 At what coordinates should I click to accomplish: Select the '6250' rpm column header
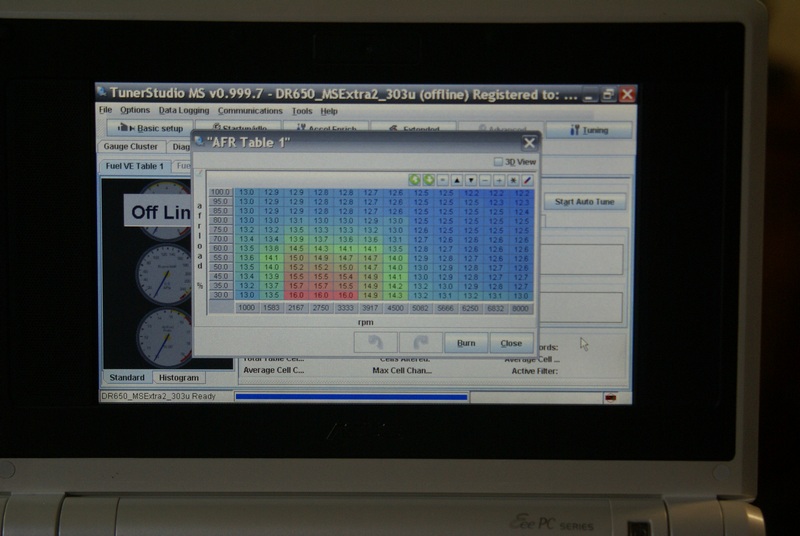pyautogui.click(x=470, y=309)
